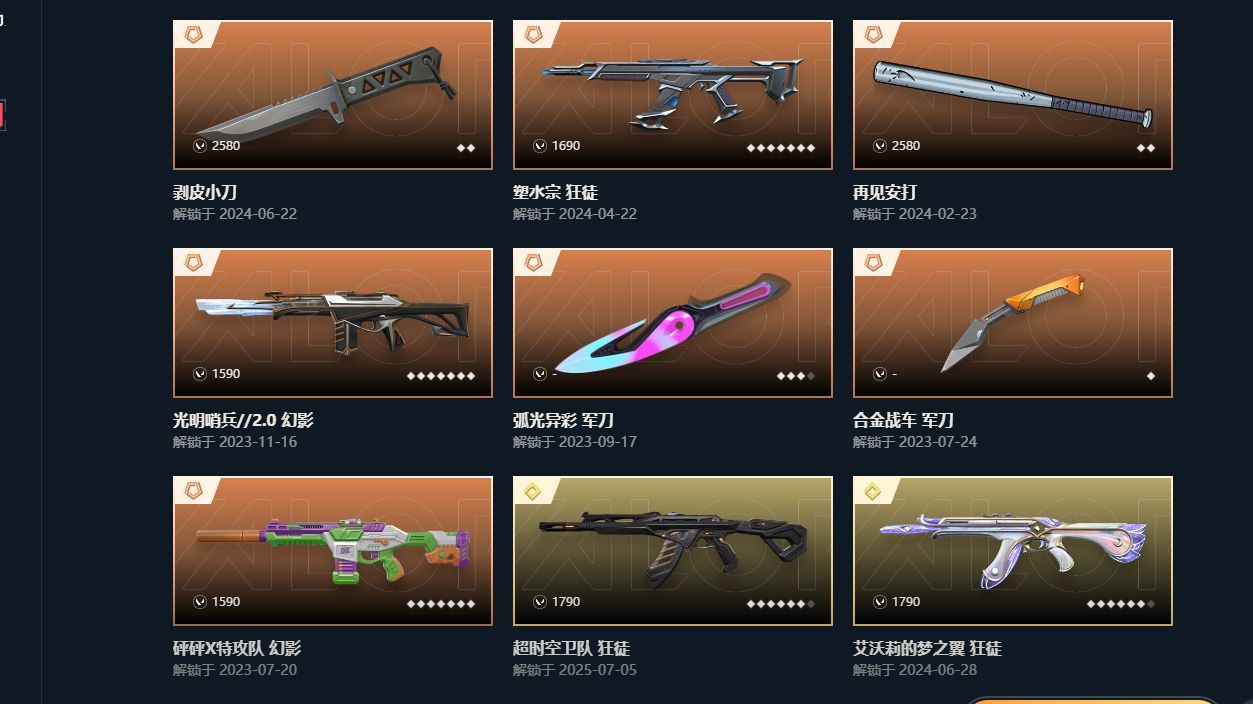1253x704 pixels.
Task: Click the VP currency icon beside 1690
Action: click(540, 146)
